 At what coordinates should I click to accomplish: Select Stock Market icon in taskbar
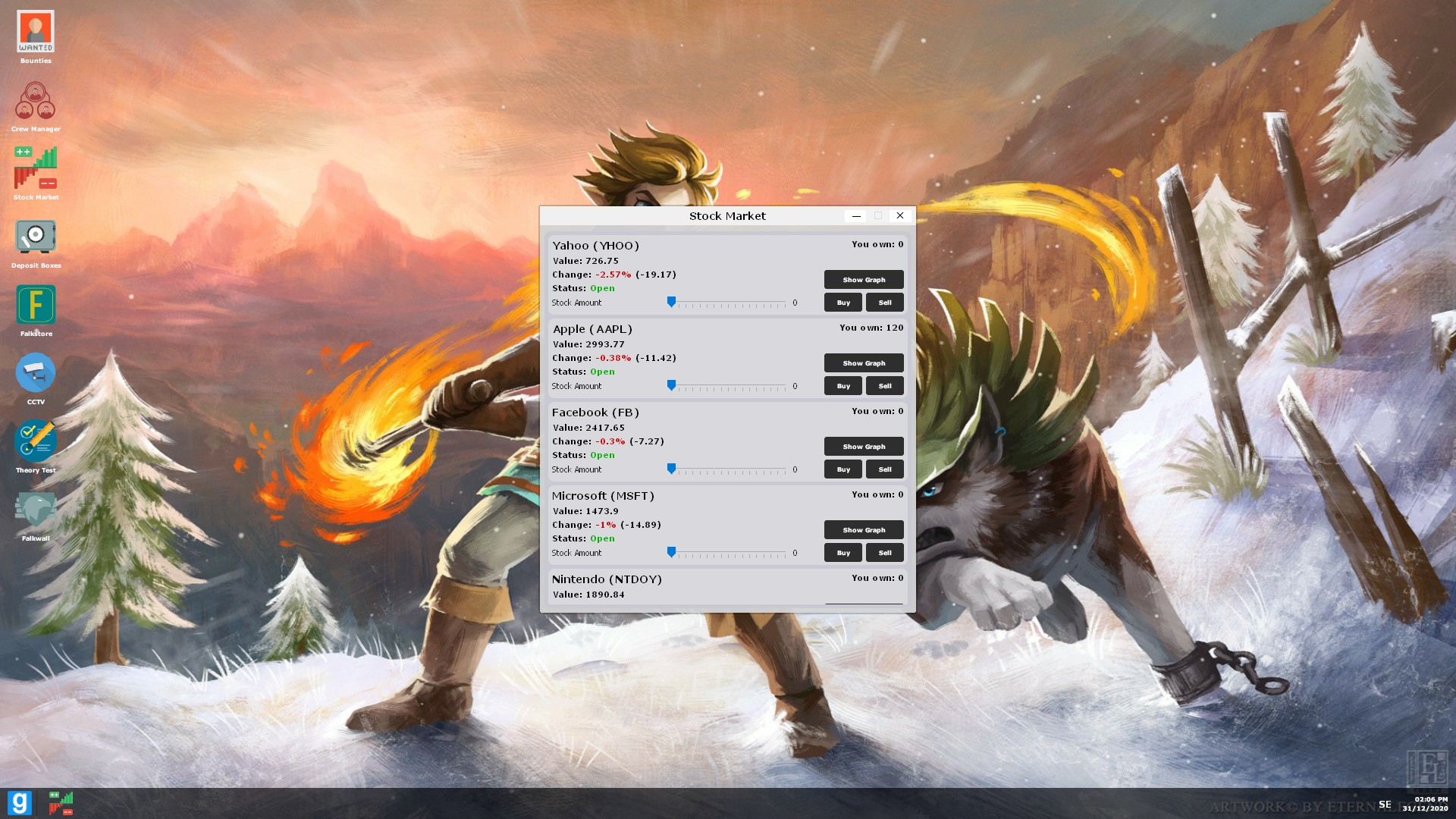point(61,802)
